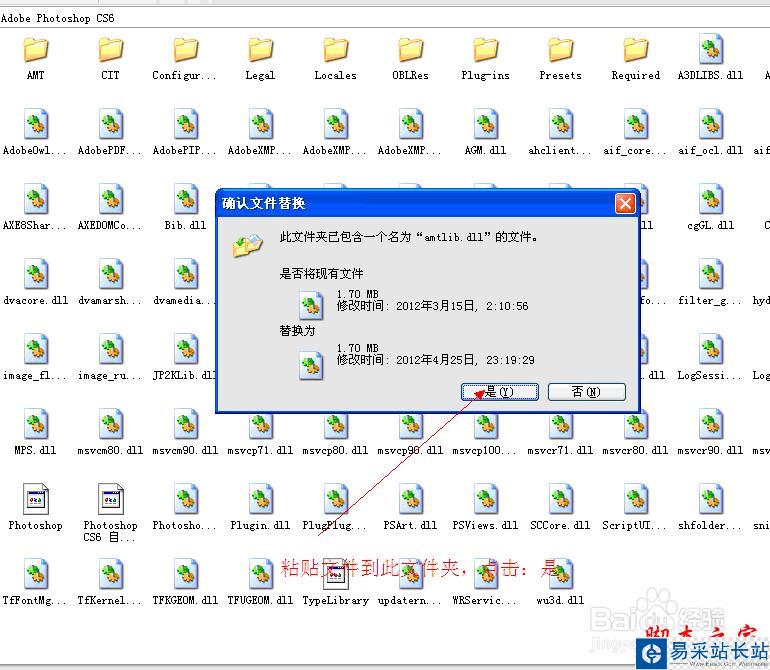Select the Photoshop application icon
The height and width of the screenshot is (670, 770).
pyautogui.click(x=36, y=499)
